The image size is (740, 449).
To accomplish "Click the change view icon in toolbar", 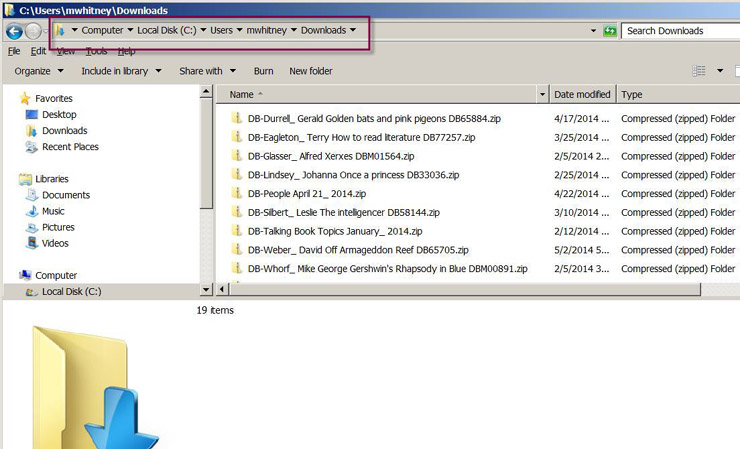I will [x=700, y=71].
